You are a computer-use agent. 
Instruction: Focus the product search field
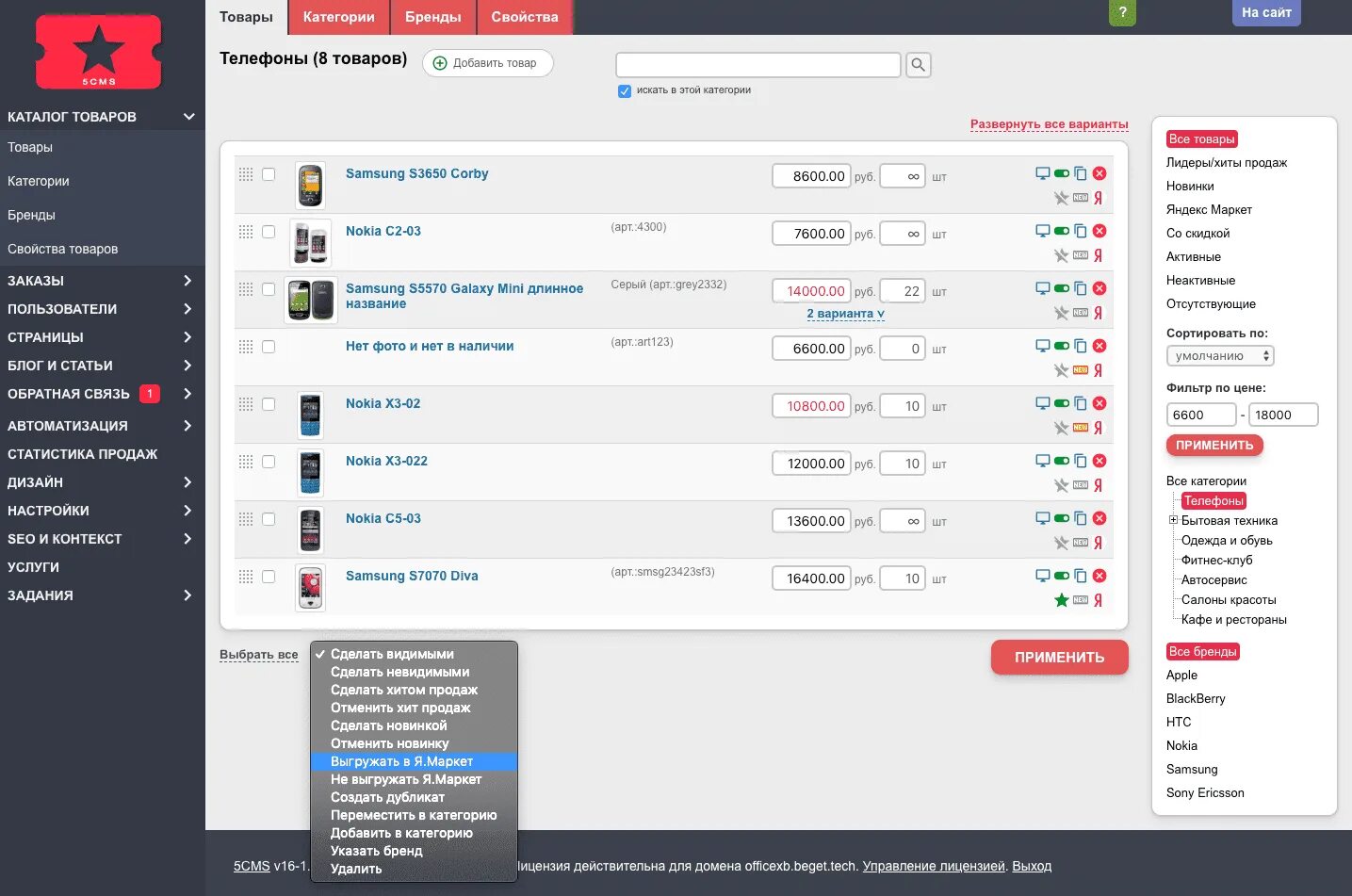758,65
